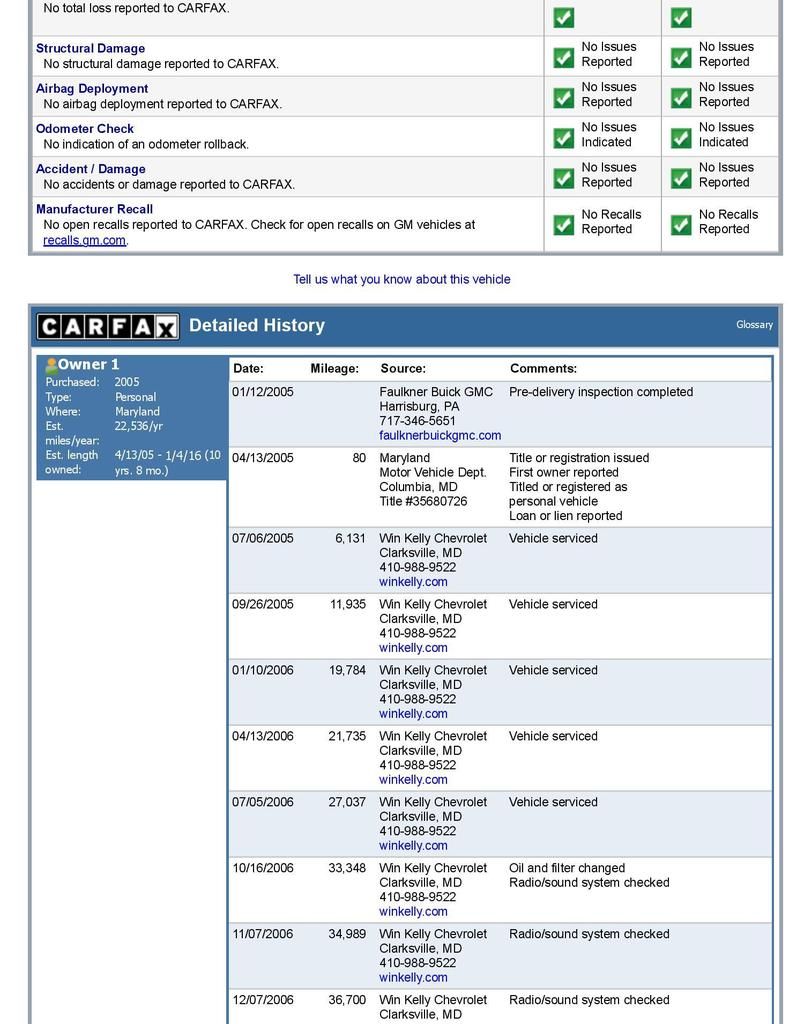804x1024 pixels.
Task: Click 'Oil and filter changed' comment
Action: pos(567,868)
